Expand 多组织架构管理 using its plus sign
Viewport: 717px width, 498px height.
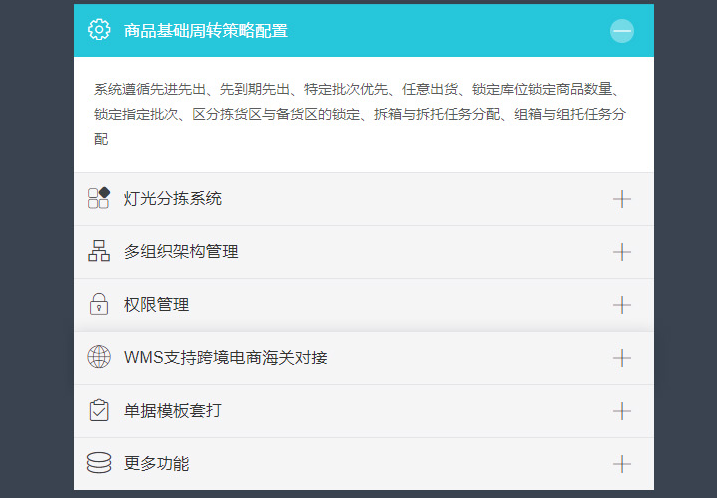pyautogui.click(x=621, y=252)
